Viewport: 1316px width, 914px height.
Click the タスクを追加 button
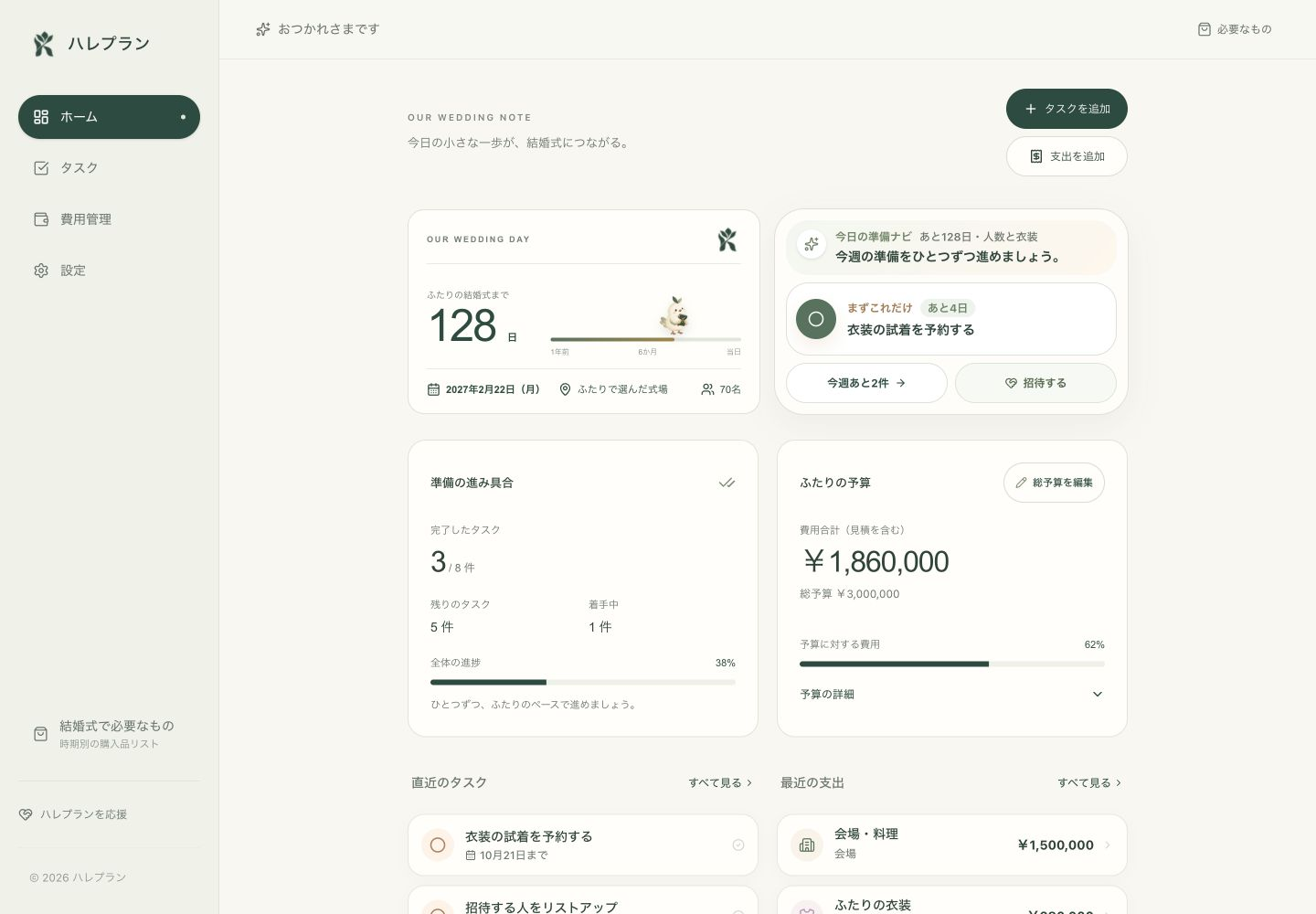point(1067,109)
